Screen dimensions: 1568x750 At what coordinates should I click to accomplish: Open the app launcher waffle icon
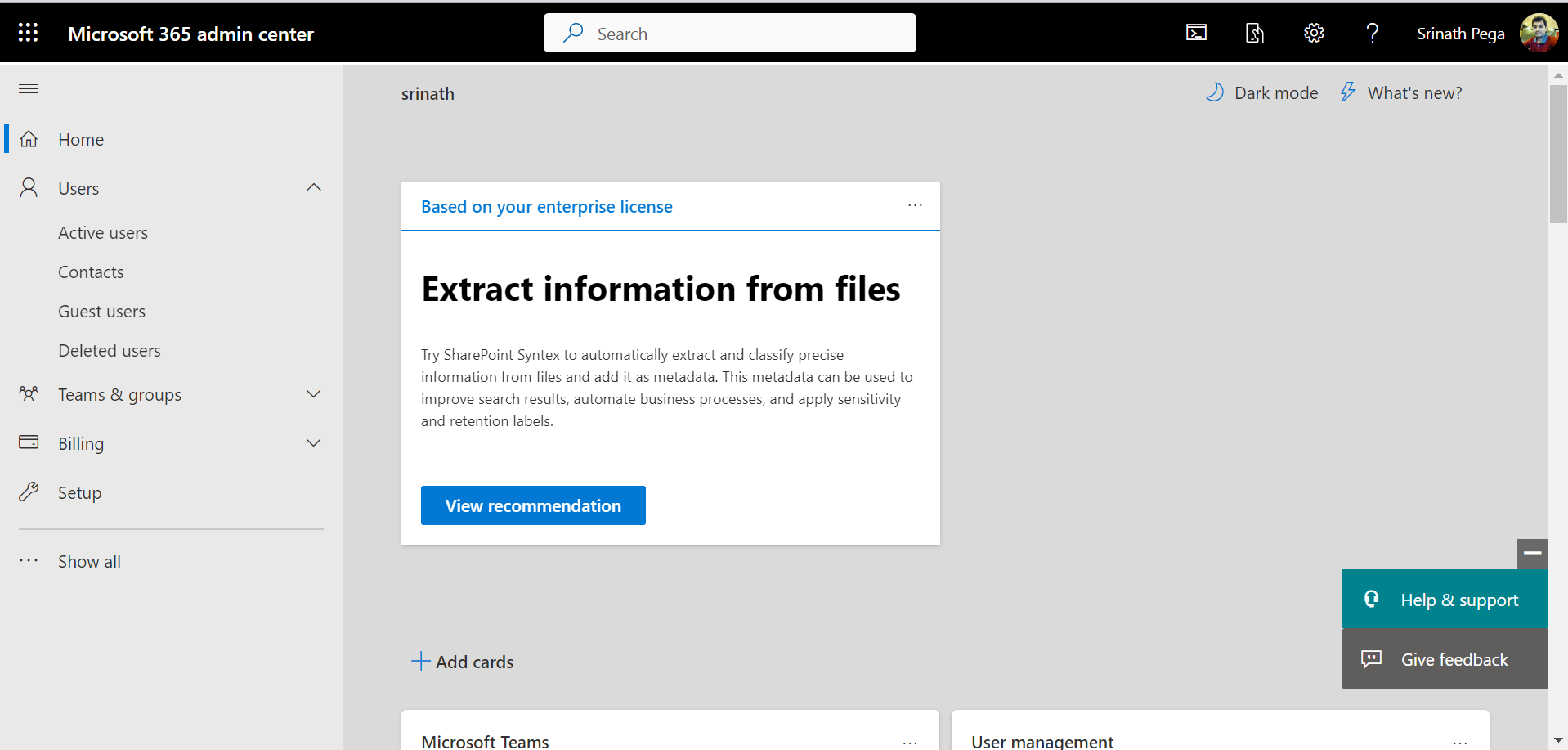[29, 33]
